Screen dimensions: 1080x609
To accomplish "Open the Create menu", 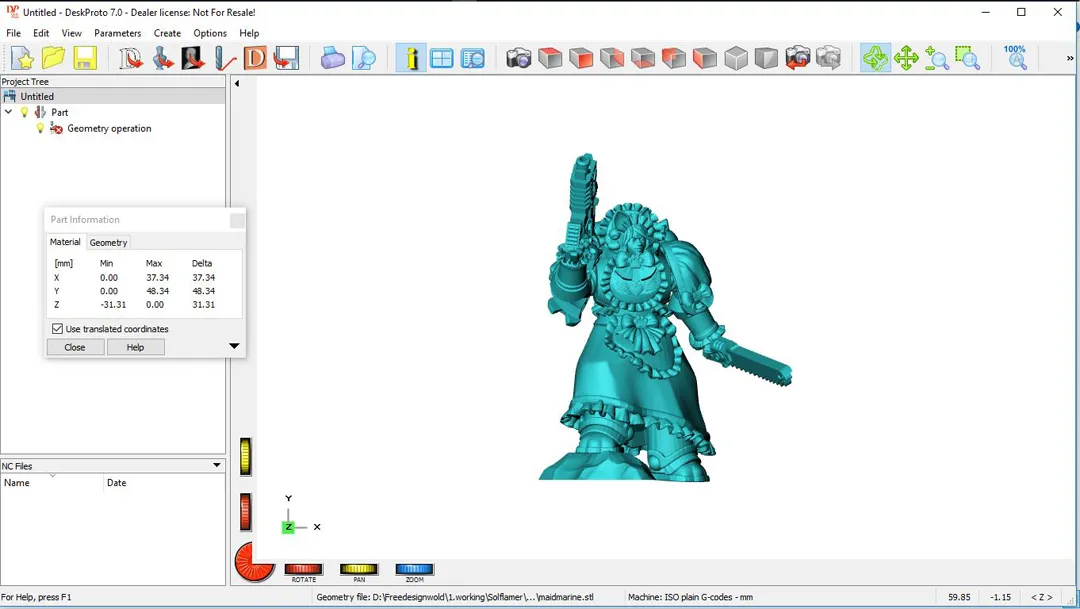I will click(167, 33).
